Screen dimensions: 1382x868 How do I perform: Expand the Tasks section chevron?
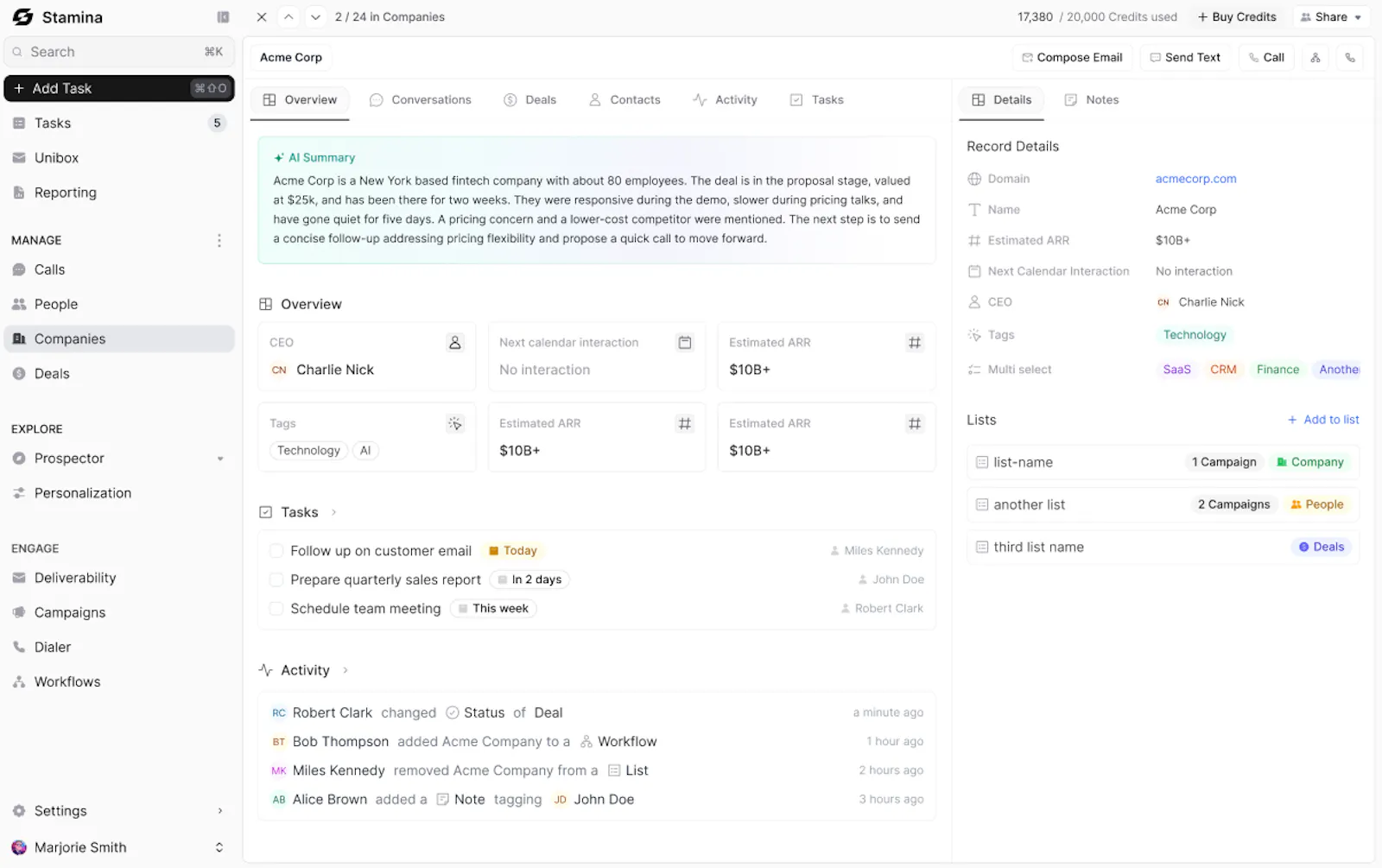pos(334,512)
